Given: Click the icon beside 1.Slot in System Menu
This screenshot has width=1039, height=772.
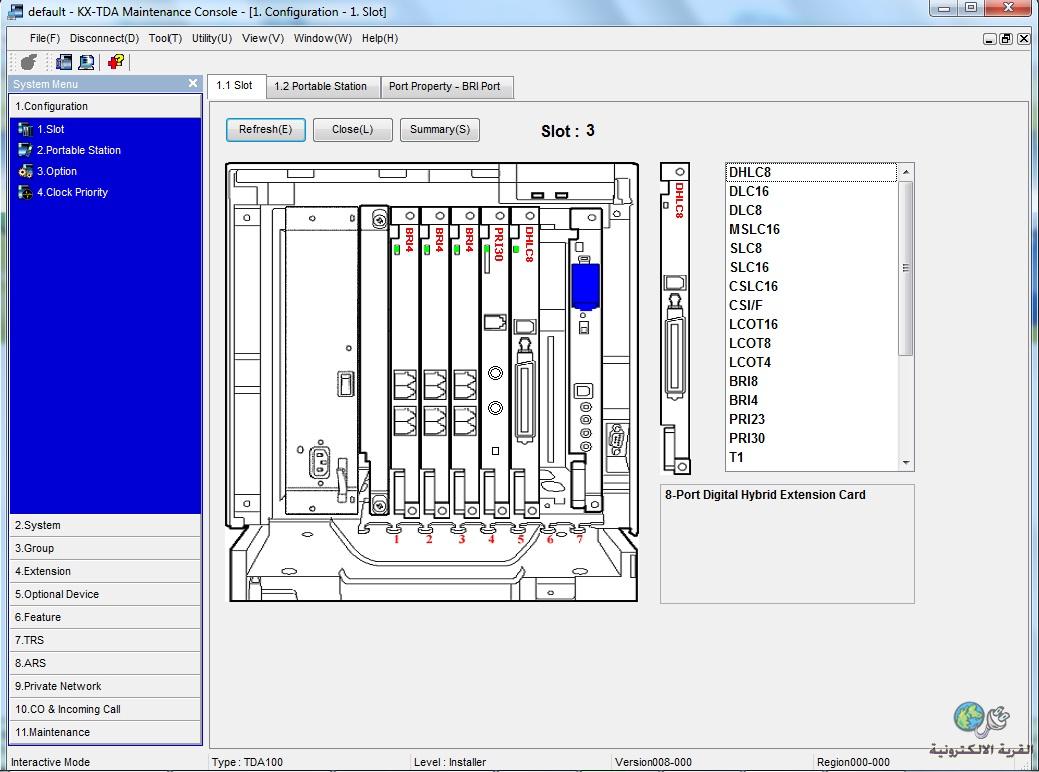Looking at the screenshot, I should pyautogui.click(x=25, y=129).
